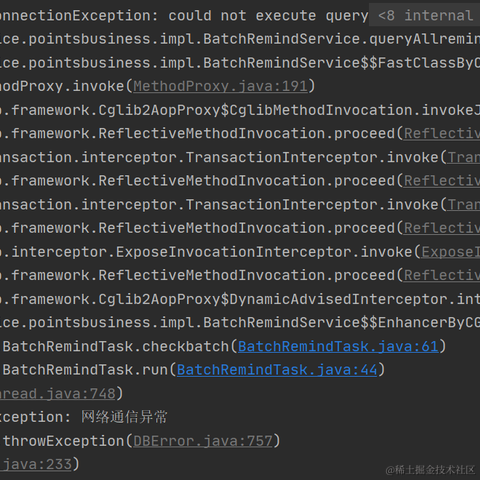Select the BatchRemindService$$FastClassByC stack line
The image size is (480, 480).
(240, 63)
